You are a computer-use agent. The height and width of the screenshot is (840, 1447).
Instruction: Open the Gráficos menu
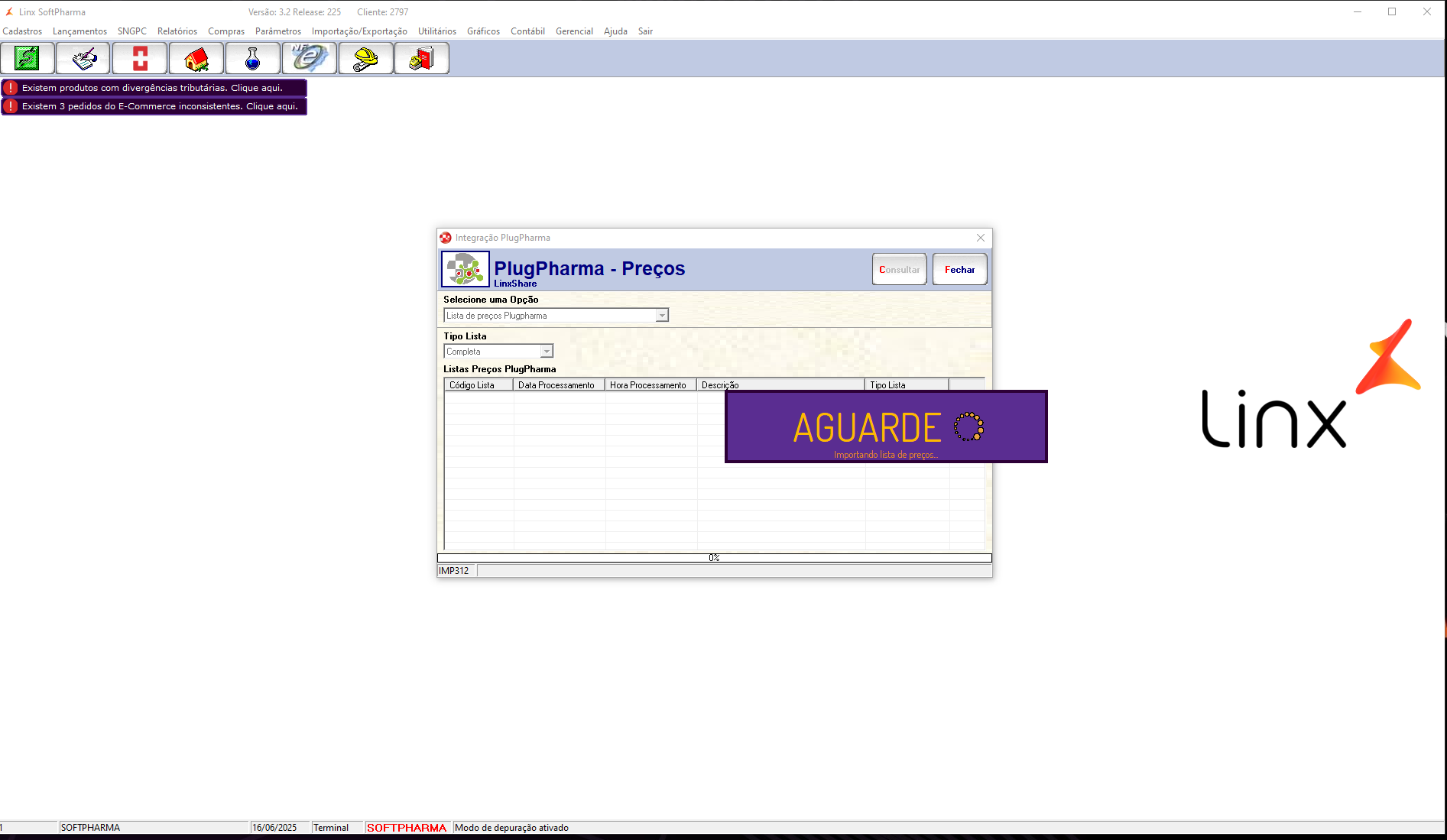coord(484,31)
